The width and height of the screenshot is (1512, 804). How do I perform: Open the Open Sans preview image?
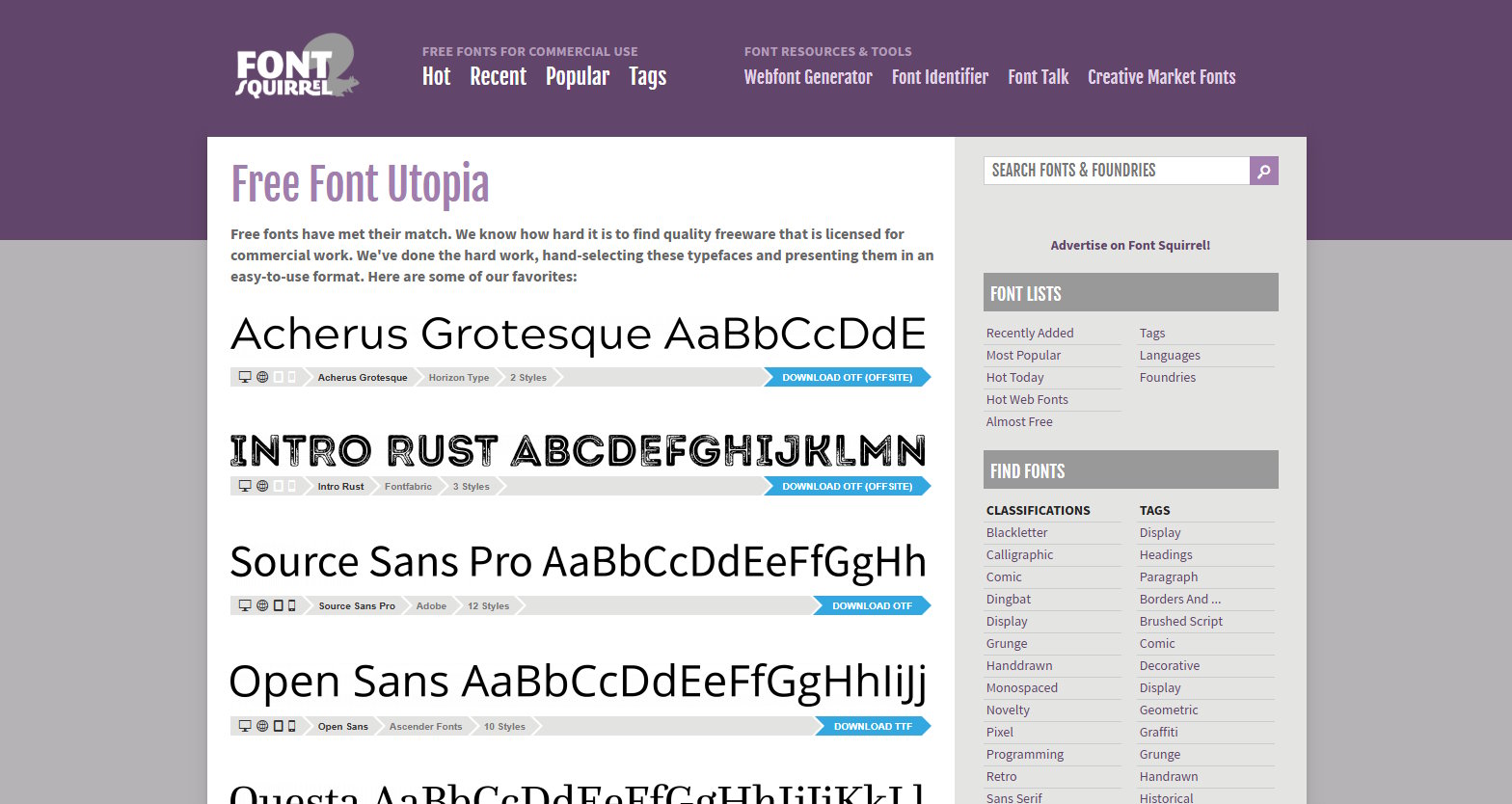tap(579, 683)
